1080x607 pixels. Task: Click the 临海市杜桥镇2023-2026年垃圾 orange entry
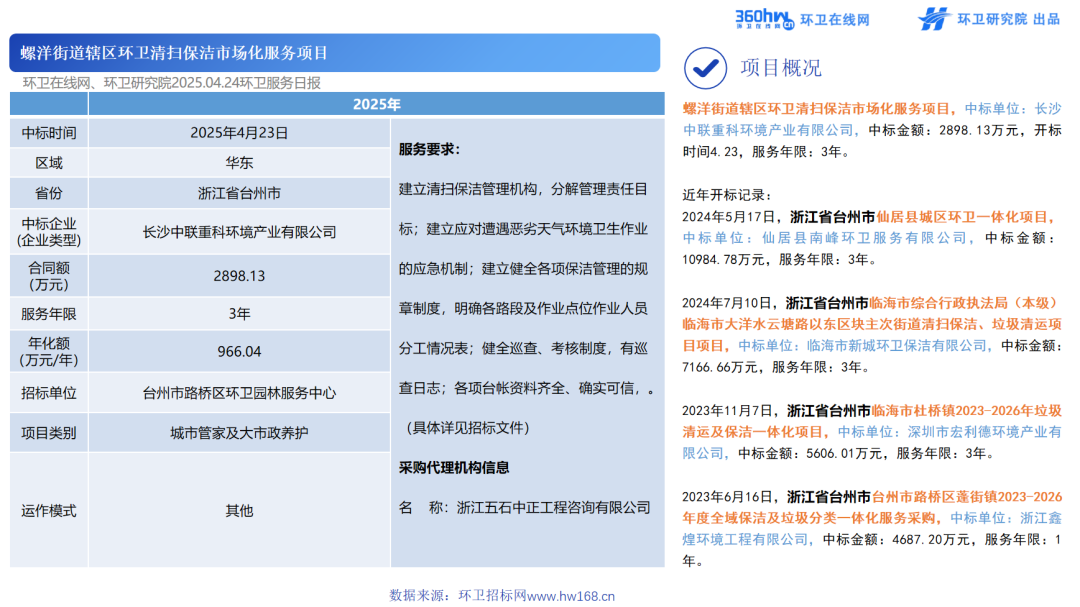pos(966,411)
